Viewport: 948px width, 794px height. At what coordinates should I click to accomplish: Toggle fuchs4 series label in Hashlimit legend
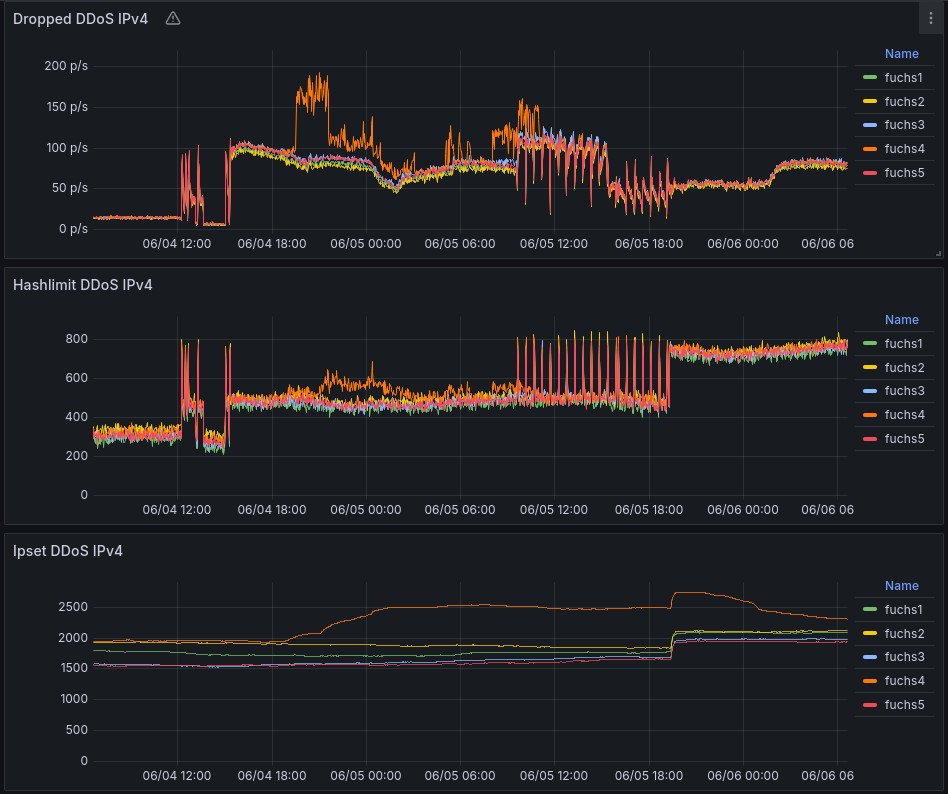click(x=904, y=415)
